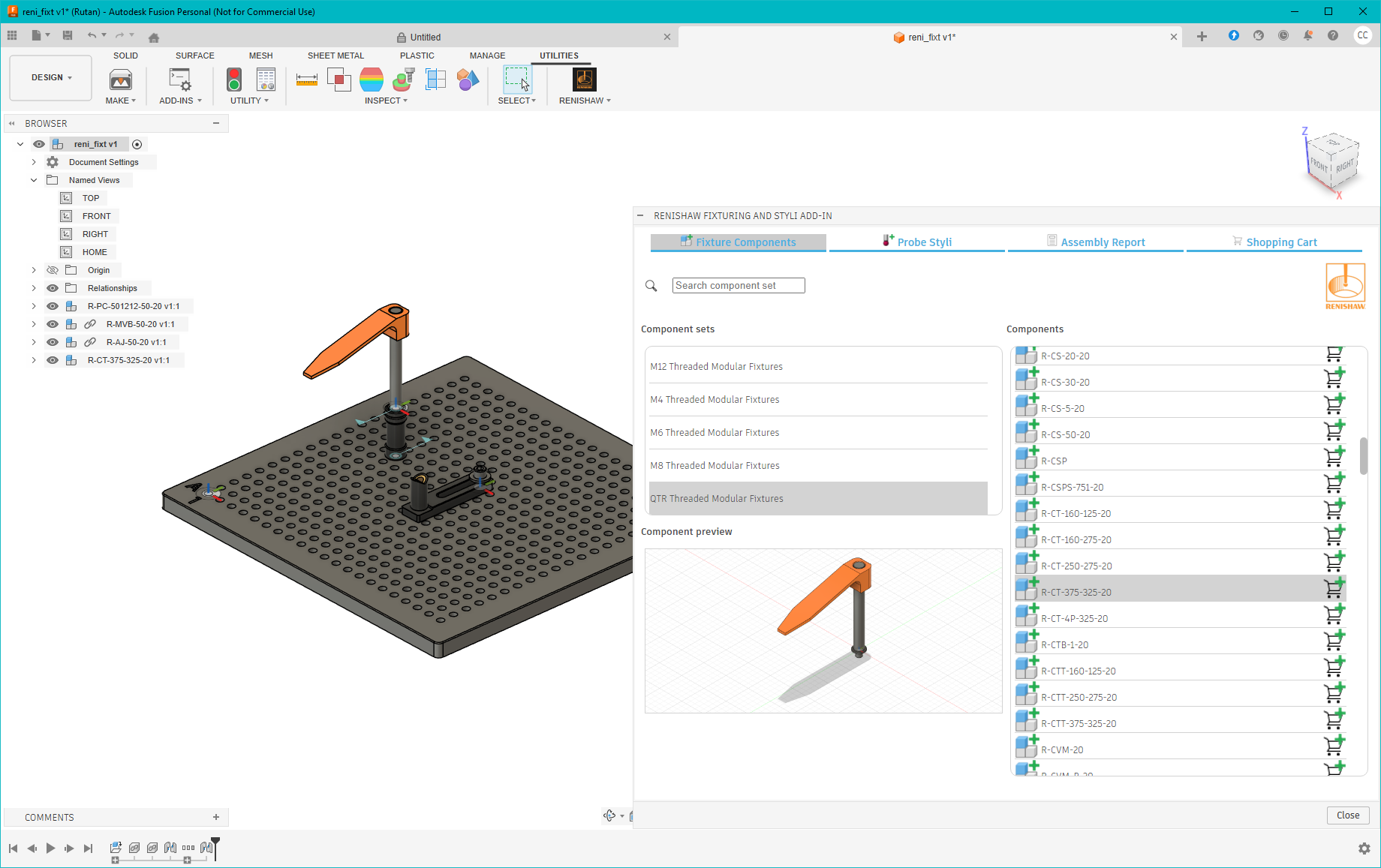Click the Components list scrollbar thumb

point(1363,455)
